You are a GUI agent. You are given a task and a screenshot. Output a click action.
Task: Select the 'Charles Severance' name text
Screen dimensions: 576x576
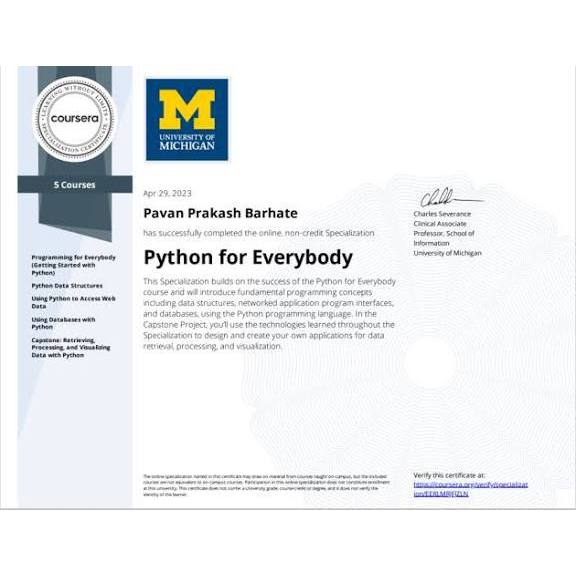[x=442, y=214]
